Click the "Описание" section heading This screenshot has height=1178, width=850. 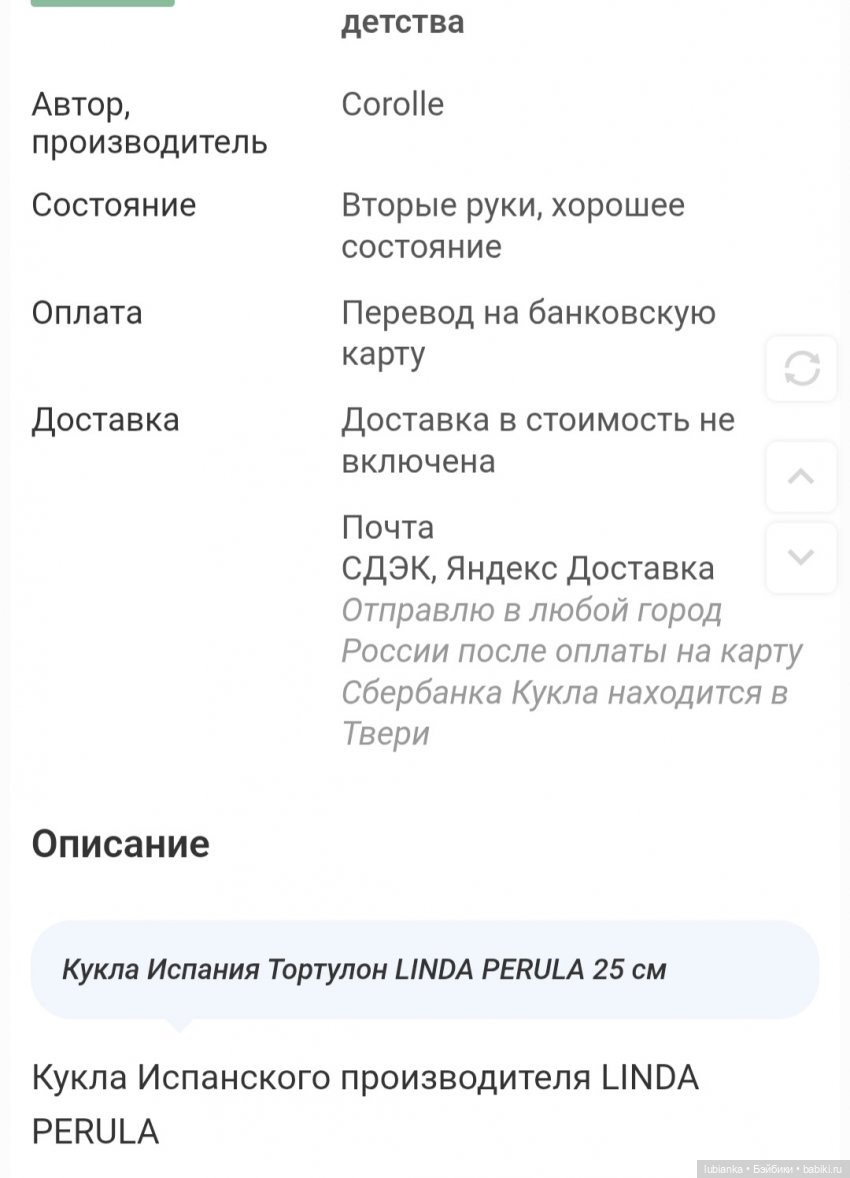tap(121, 845)
